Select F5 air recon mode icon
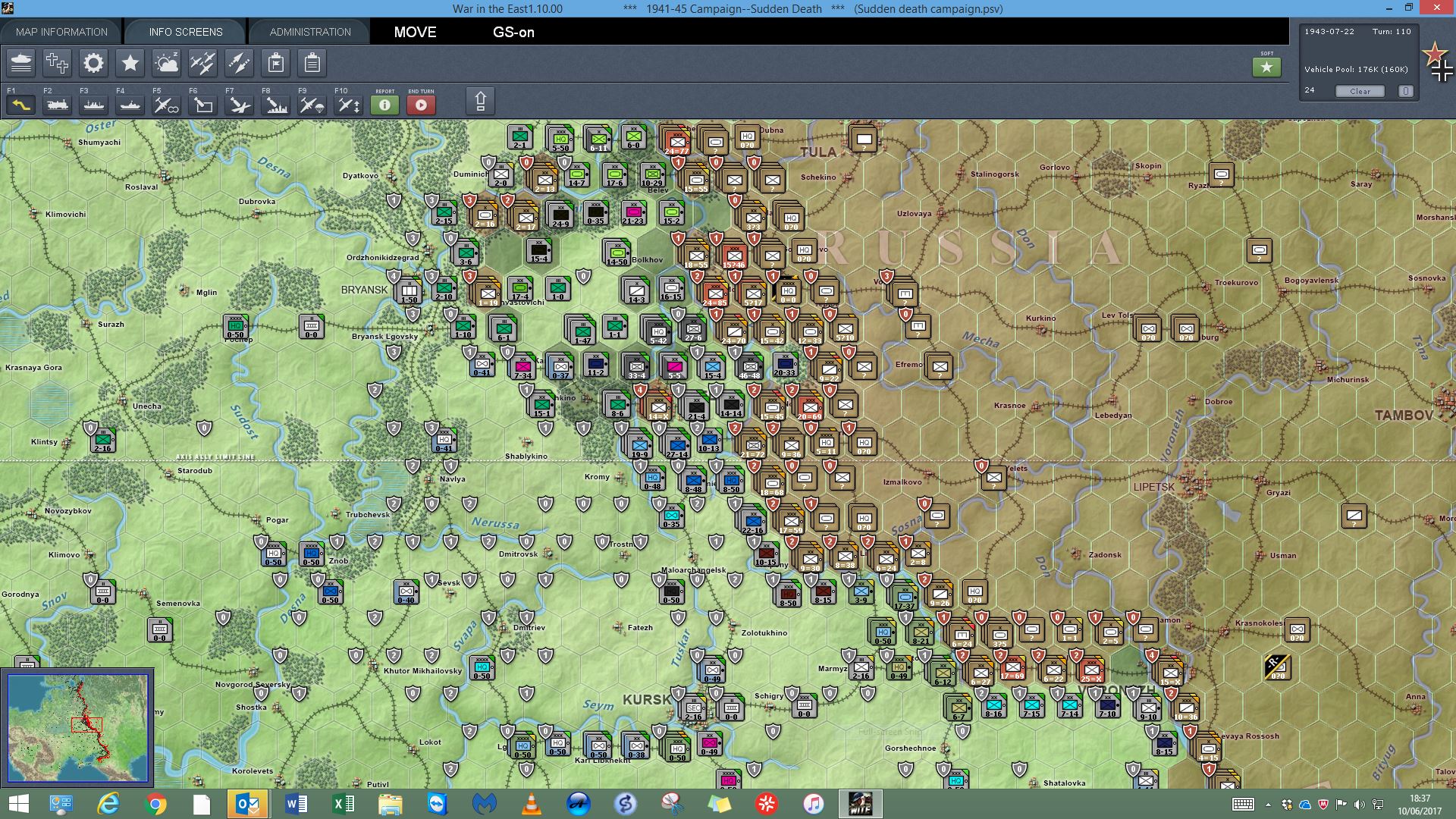1456x819 pixels. click(x=166, y=105)
